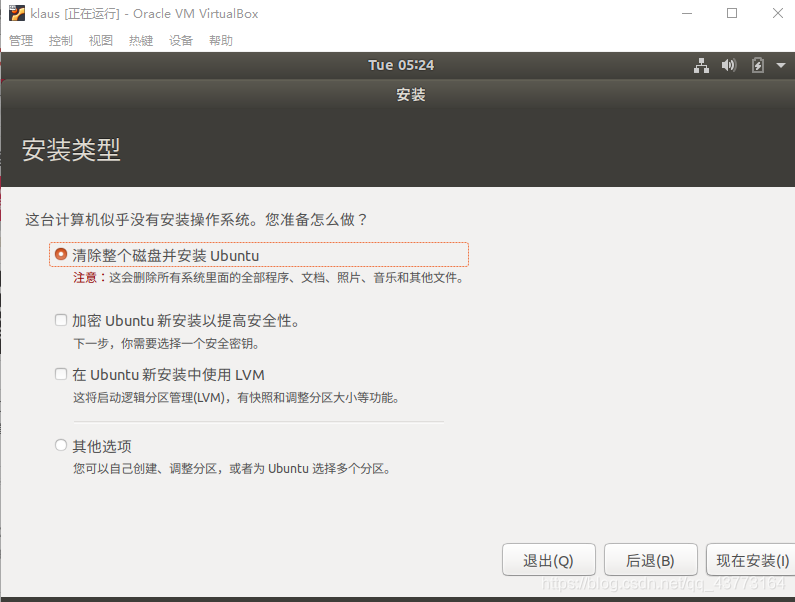Expand the system menu dropdown arrow
This screenshot has width=795, height=602.
pos(781,65)
